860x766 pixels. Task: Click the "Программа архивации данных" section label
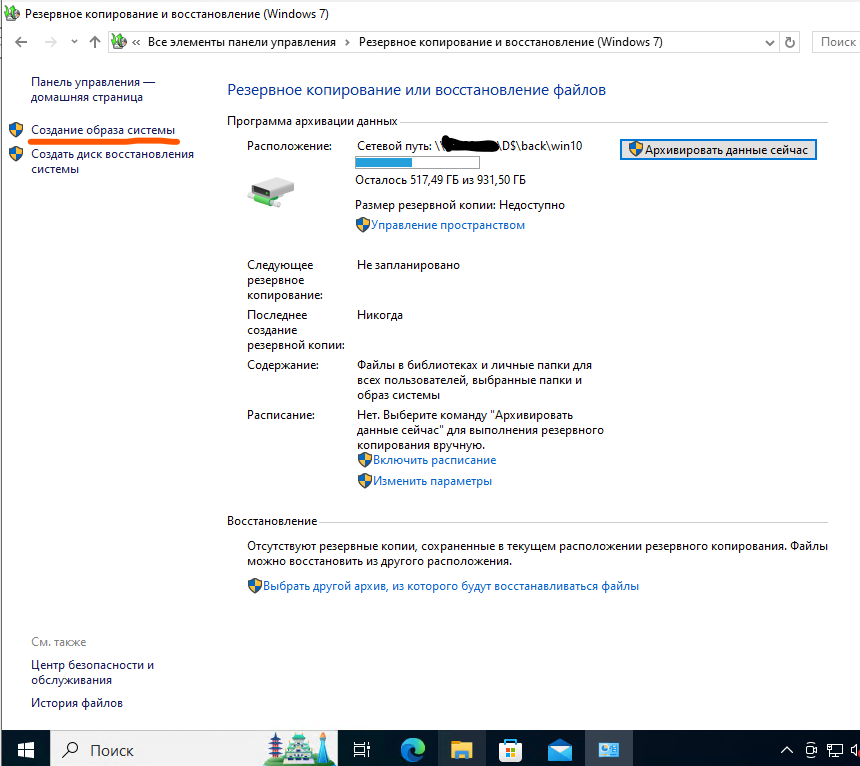(x=312, y=121)
